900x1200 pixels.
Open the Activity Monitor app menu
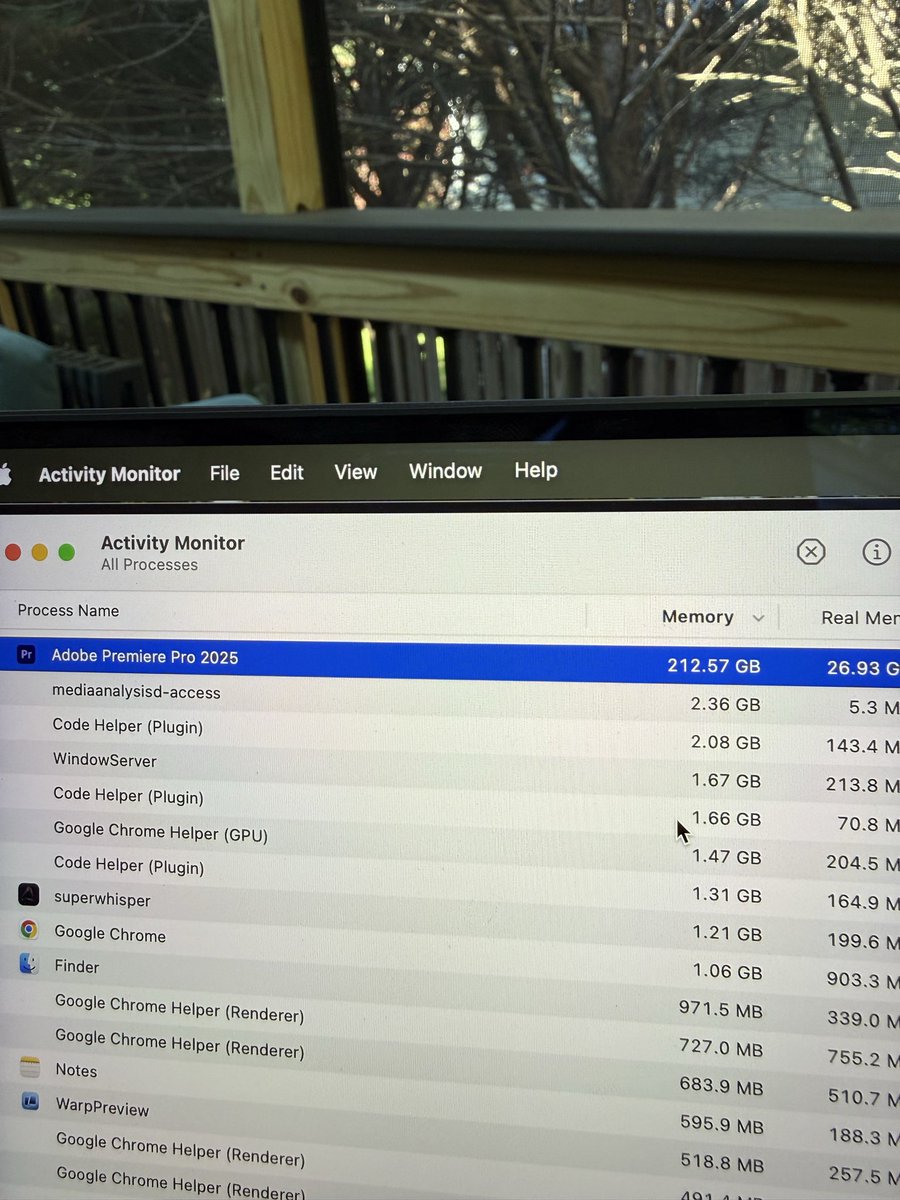(109, 474)
